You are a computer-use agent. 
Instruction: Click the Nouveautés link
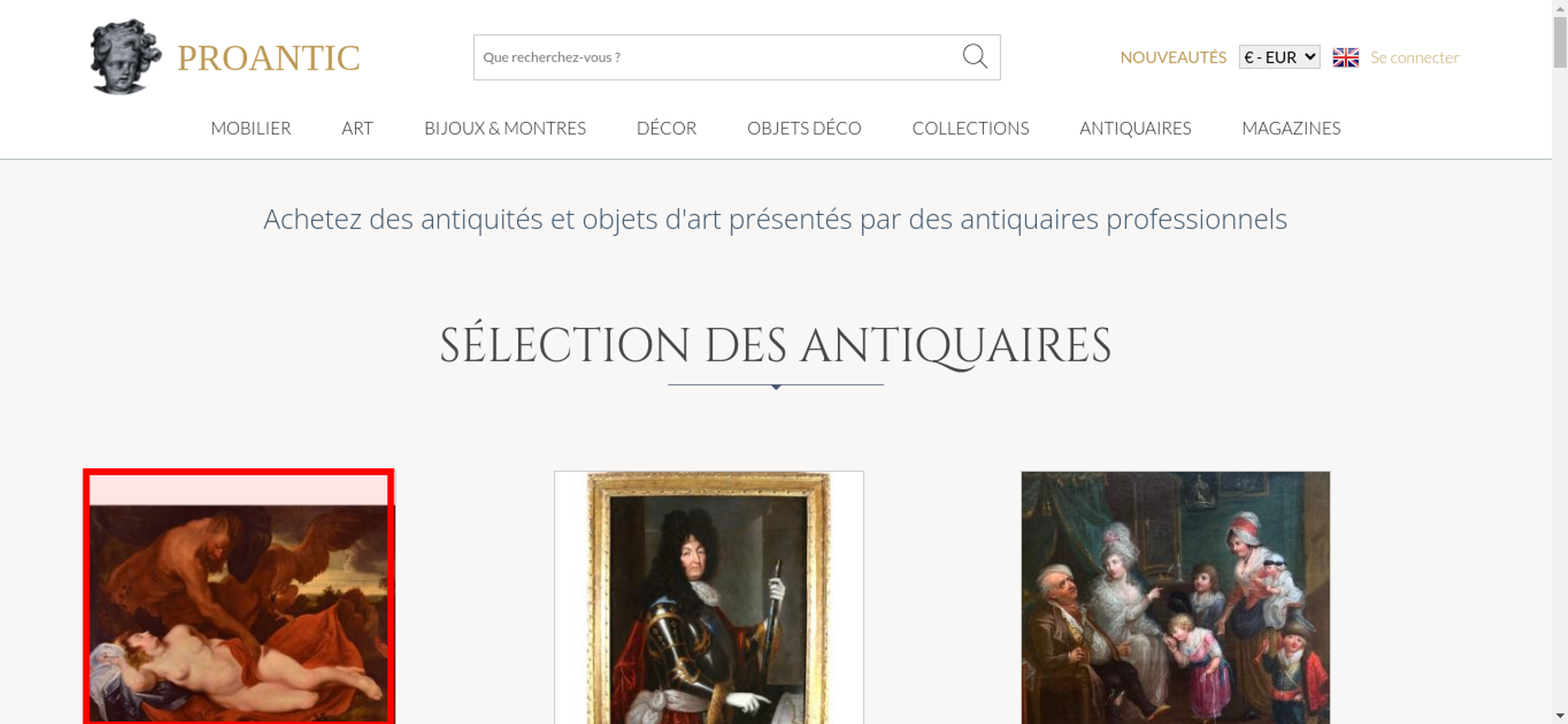tap(1173, 57)
